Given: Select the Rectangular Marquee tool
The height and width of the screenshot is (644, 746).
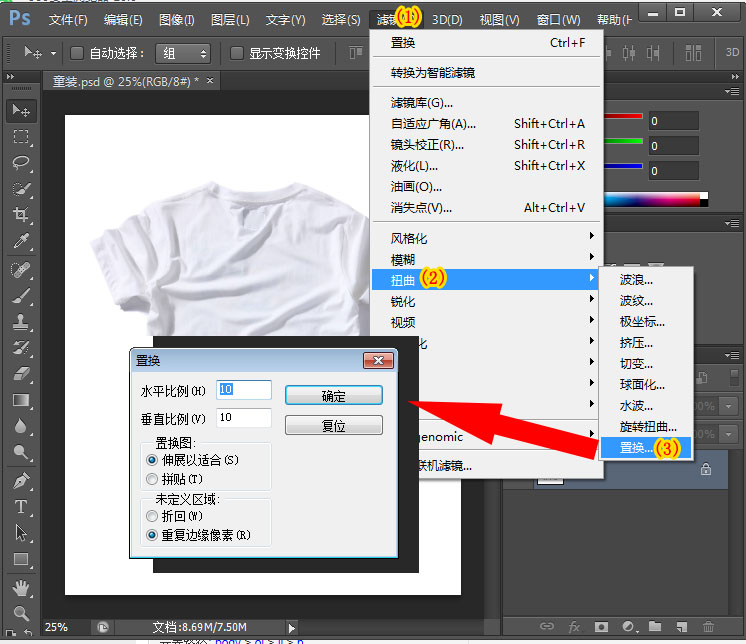Looking at the screenshot, I should click(21, 137).
